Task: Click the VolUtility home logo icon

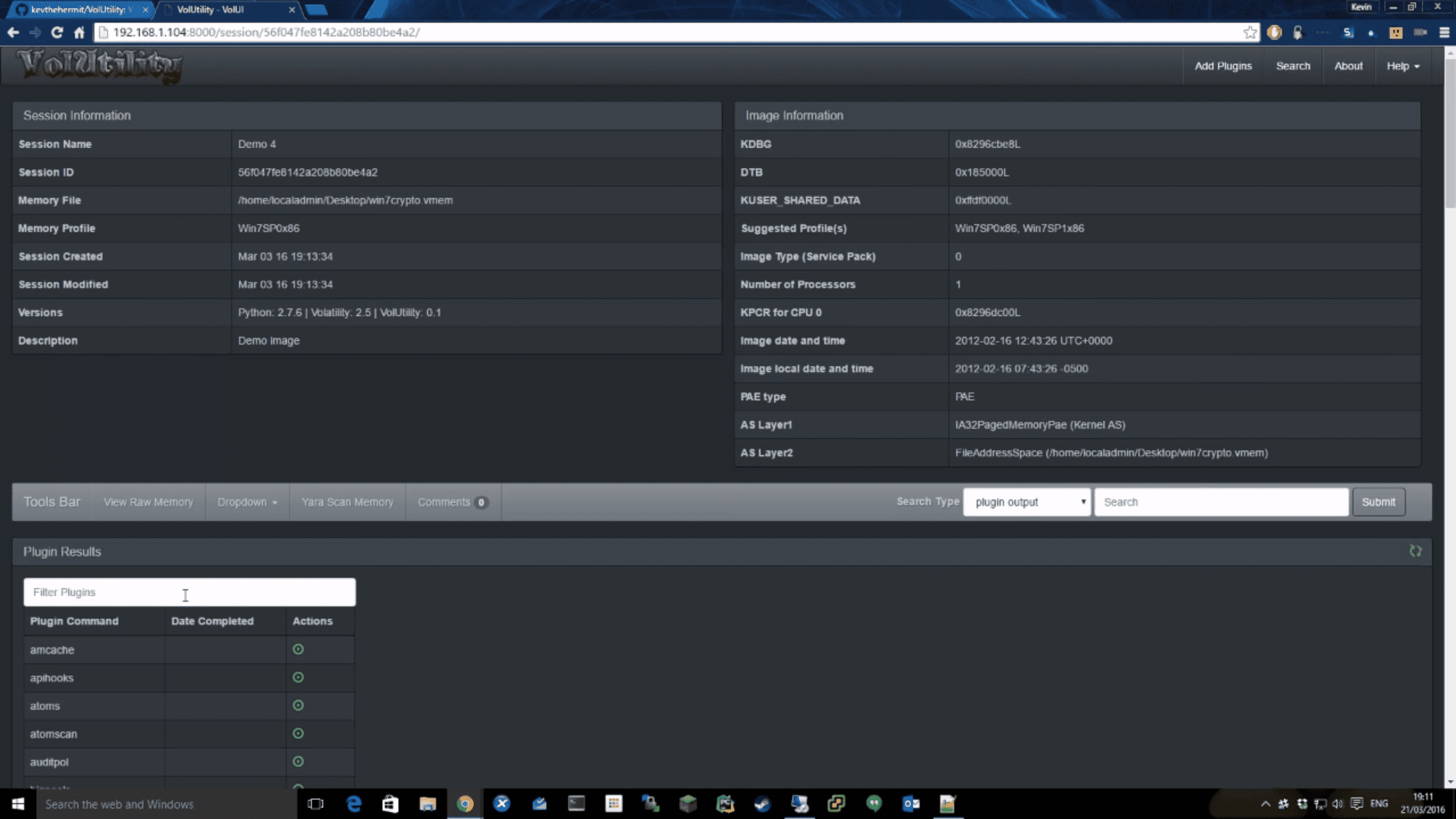Action: [x=100, y=65]
